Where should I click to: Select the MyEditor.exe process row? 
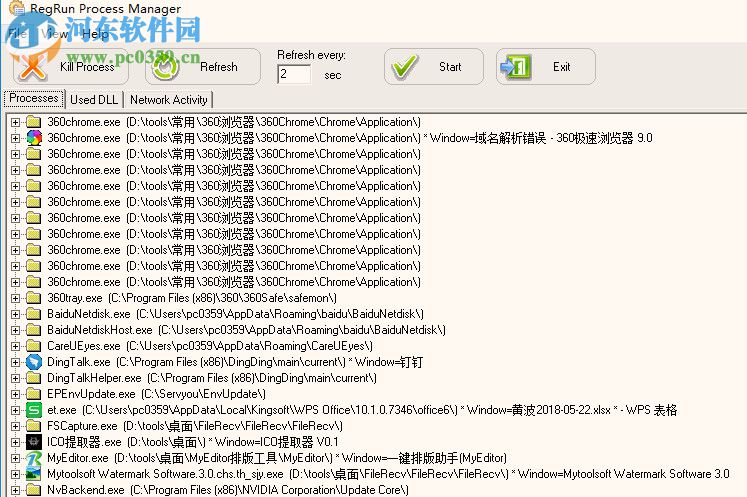[x=277, y=458]
